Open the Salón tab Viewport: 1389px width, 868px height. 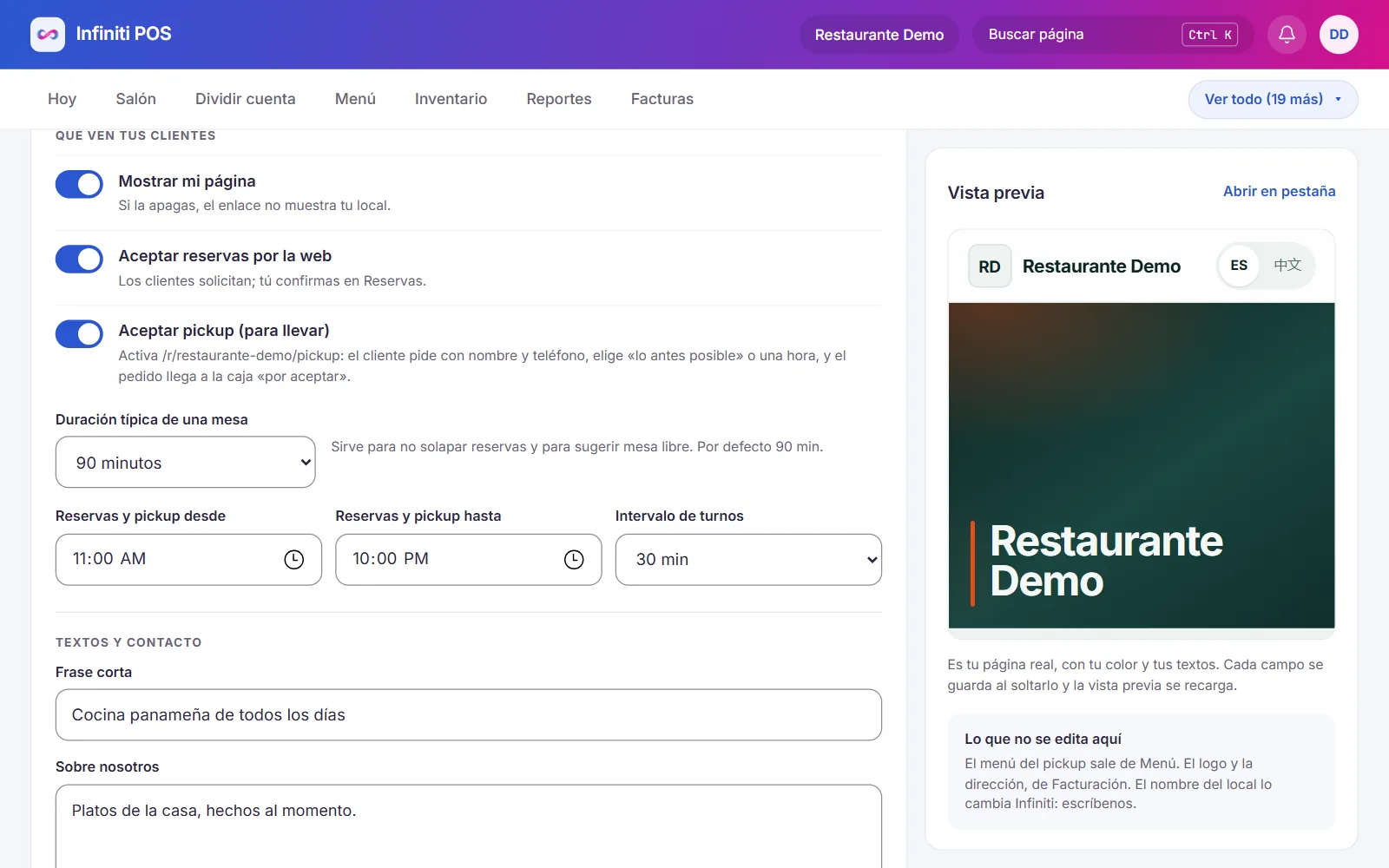pos(136,99)
